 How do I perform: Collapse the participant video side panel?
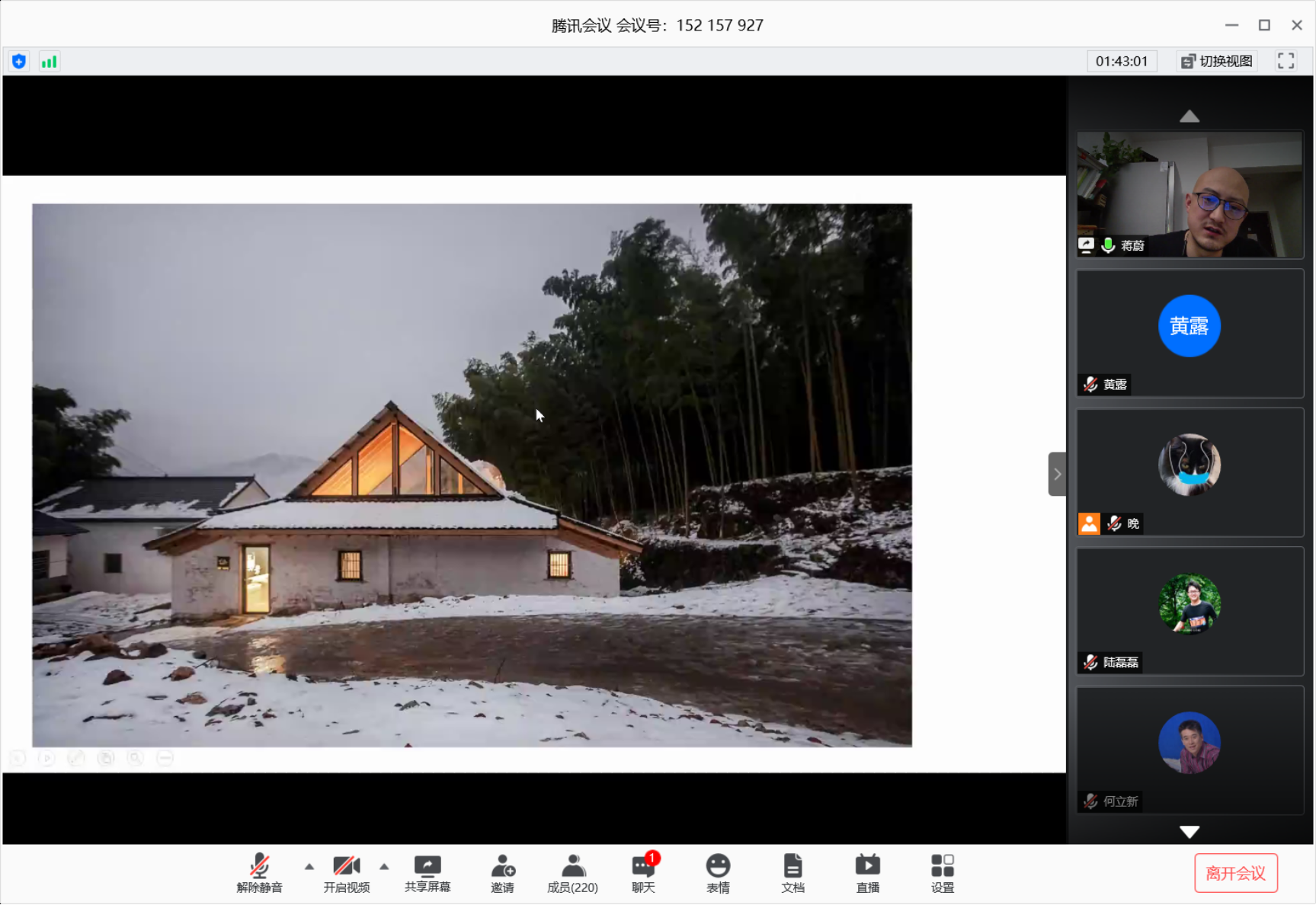coord(1057,474)
